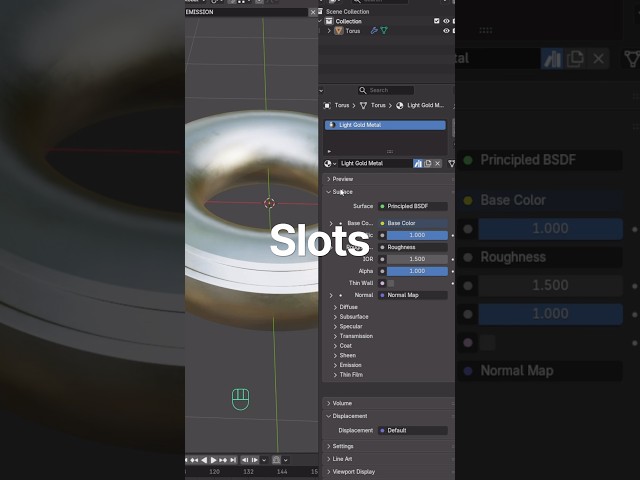Image resolution: width=640 pixels, height=480 pixels.
Task: Click the Collection box icon in outliner
Action: click(329, 21)
